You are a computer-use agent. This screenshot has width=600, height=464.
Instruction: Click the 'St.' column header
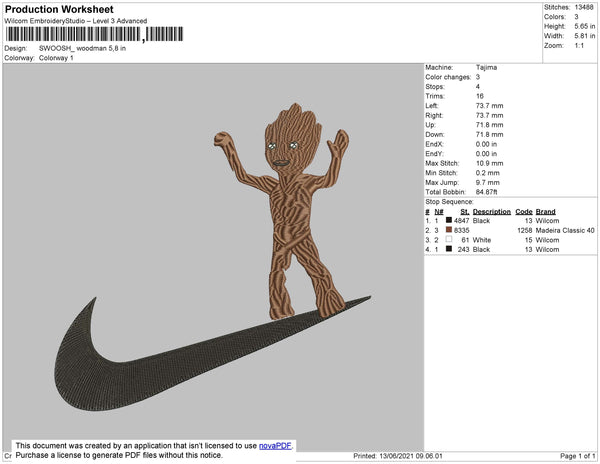[x=465, y=212]
